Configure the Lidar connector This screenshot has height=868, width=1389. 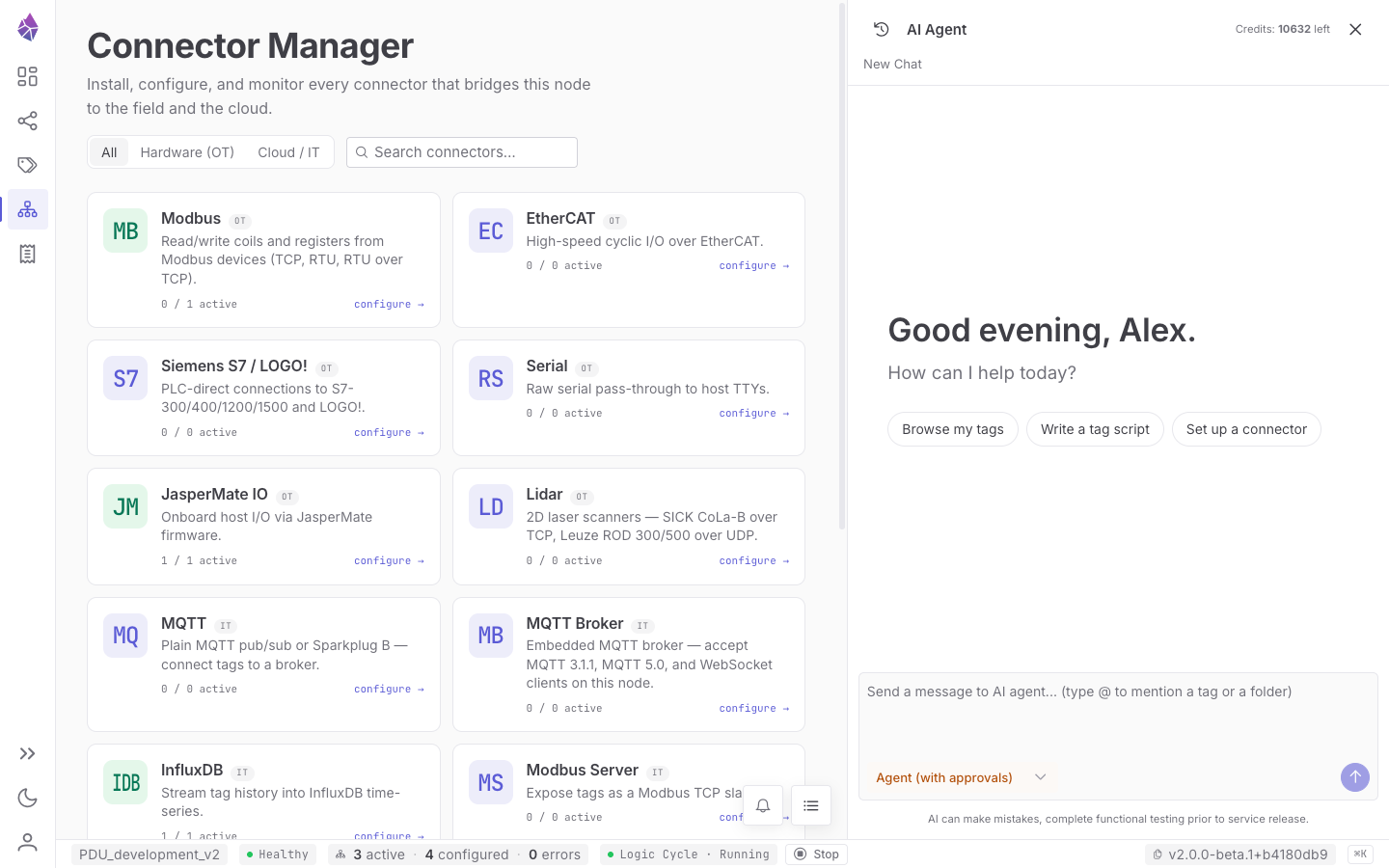tap(754, 560)
